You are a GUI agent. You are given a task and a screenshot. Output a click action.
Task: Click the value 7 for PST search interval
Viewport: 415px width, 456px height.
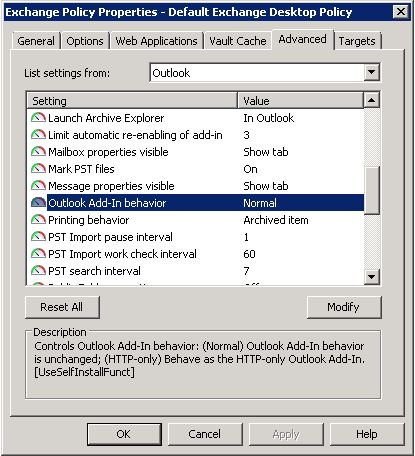[246, 271]
